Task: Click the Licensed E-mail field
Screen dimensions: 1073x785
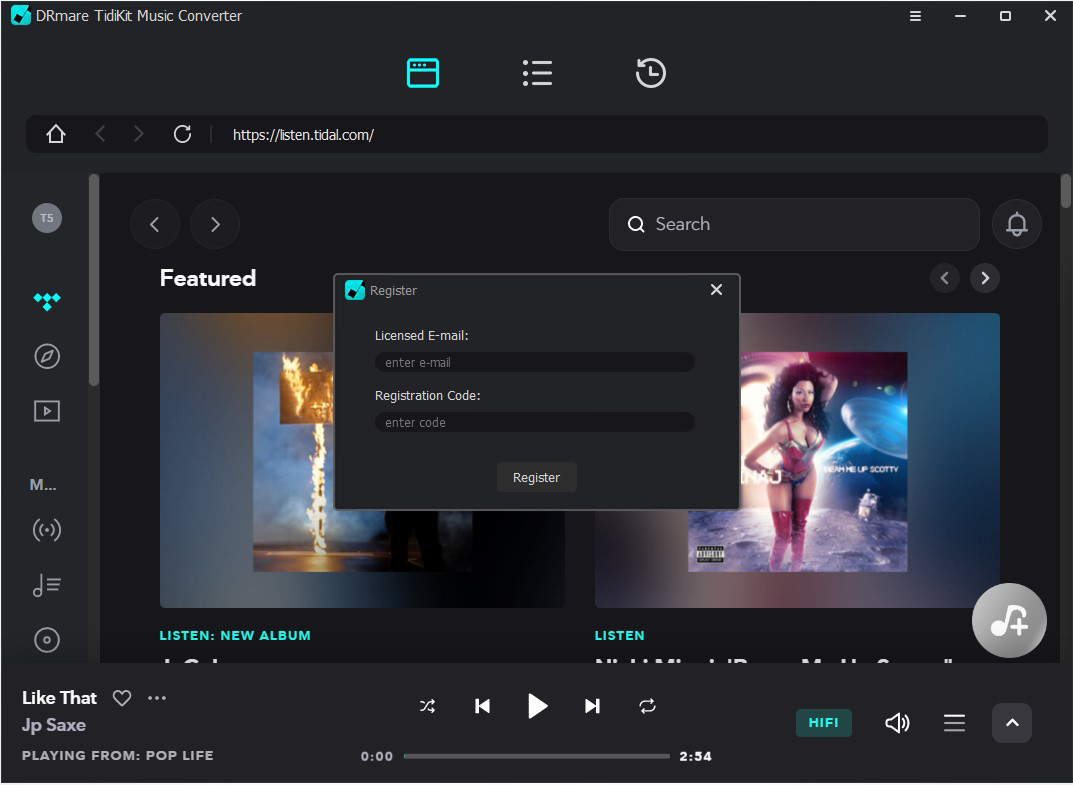Action: 534,362
